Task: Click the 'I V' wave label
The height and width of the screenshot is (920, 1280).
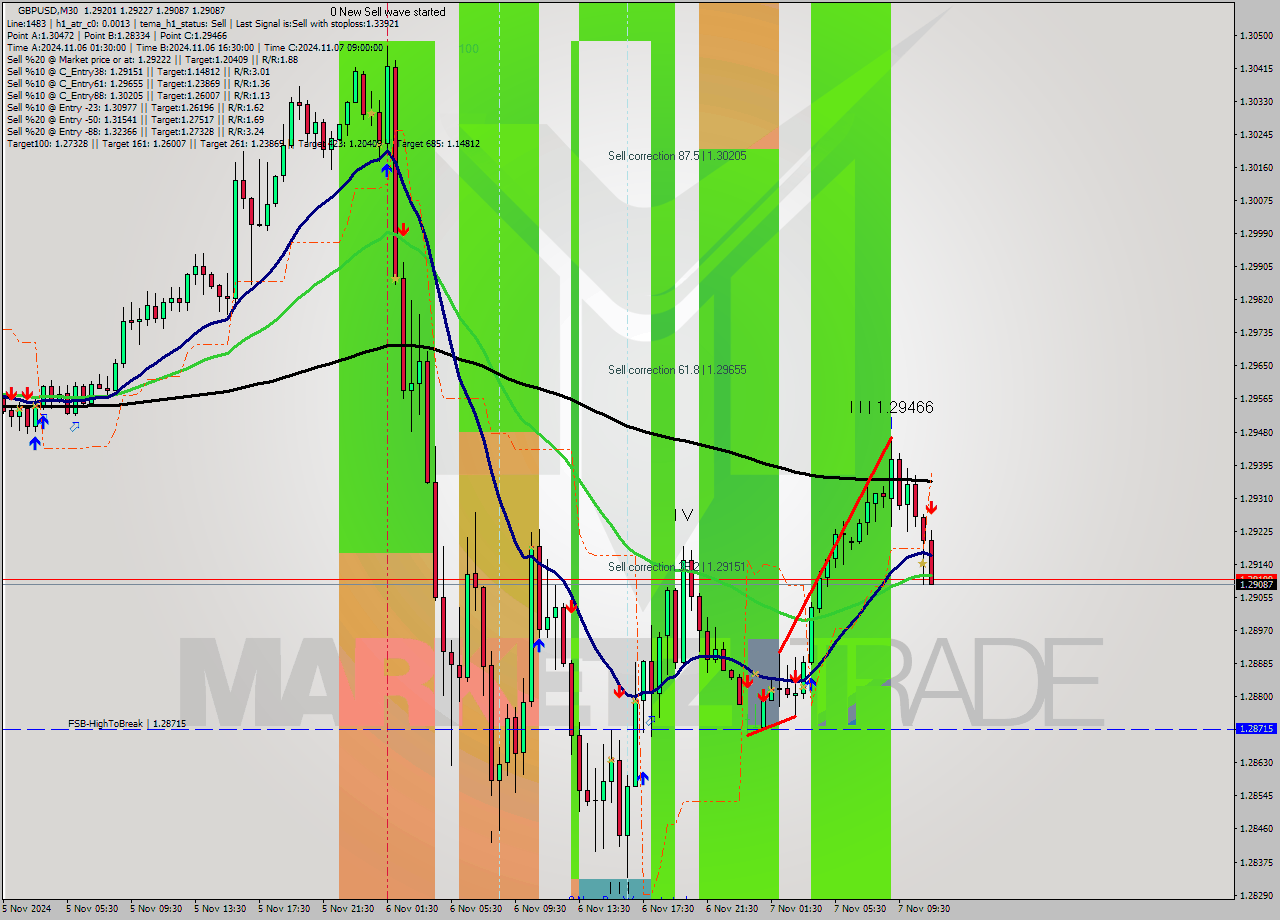Action: click(x=683, y=515)
